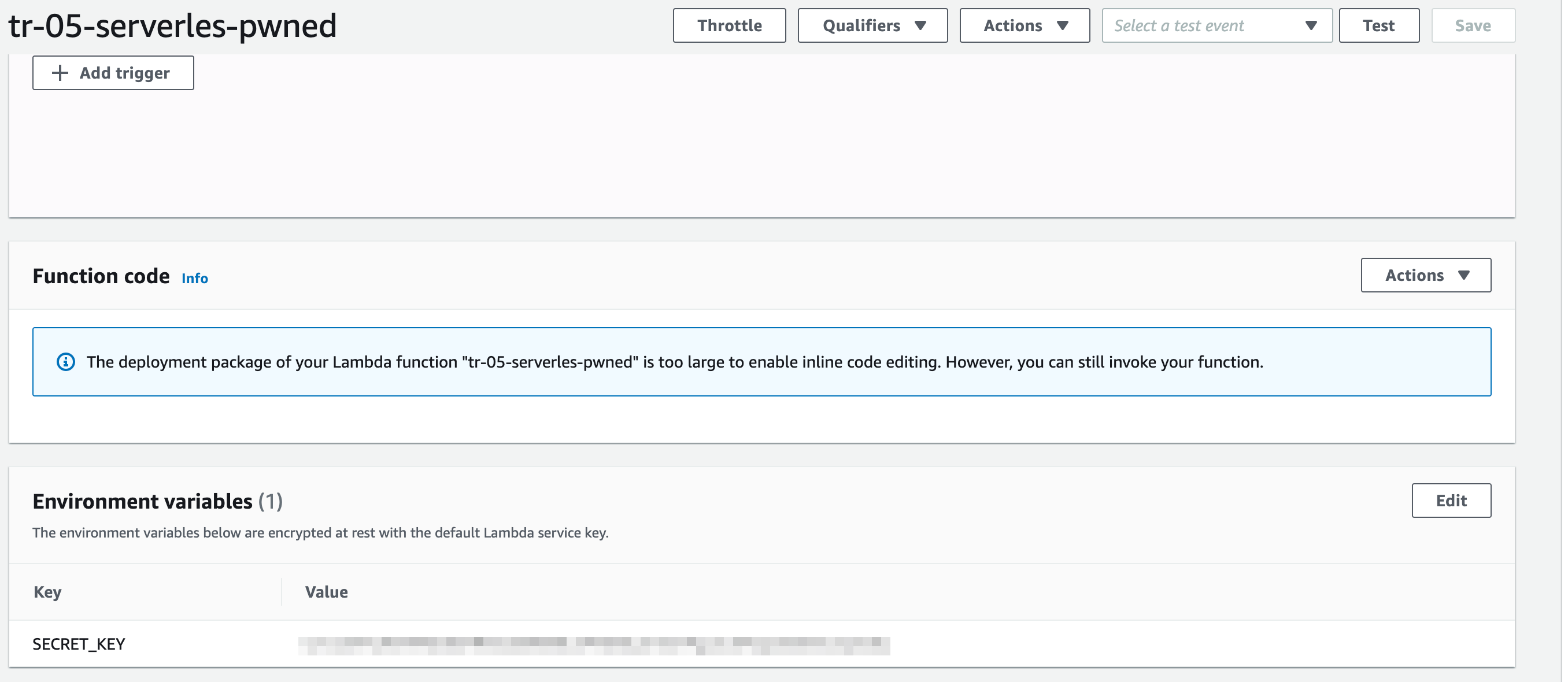Click the tr-05-serverles-pwned function title
The height and width of the screenshot is (682, 1568).
[172, 26]
